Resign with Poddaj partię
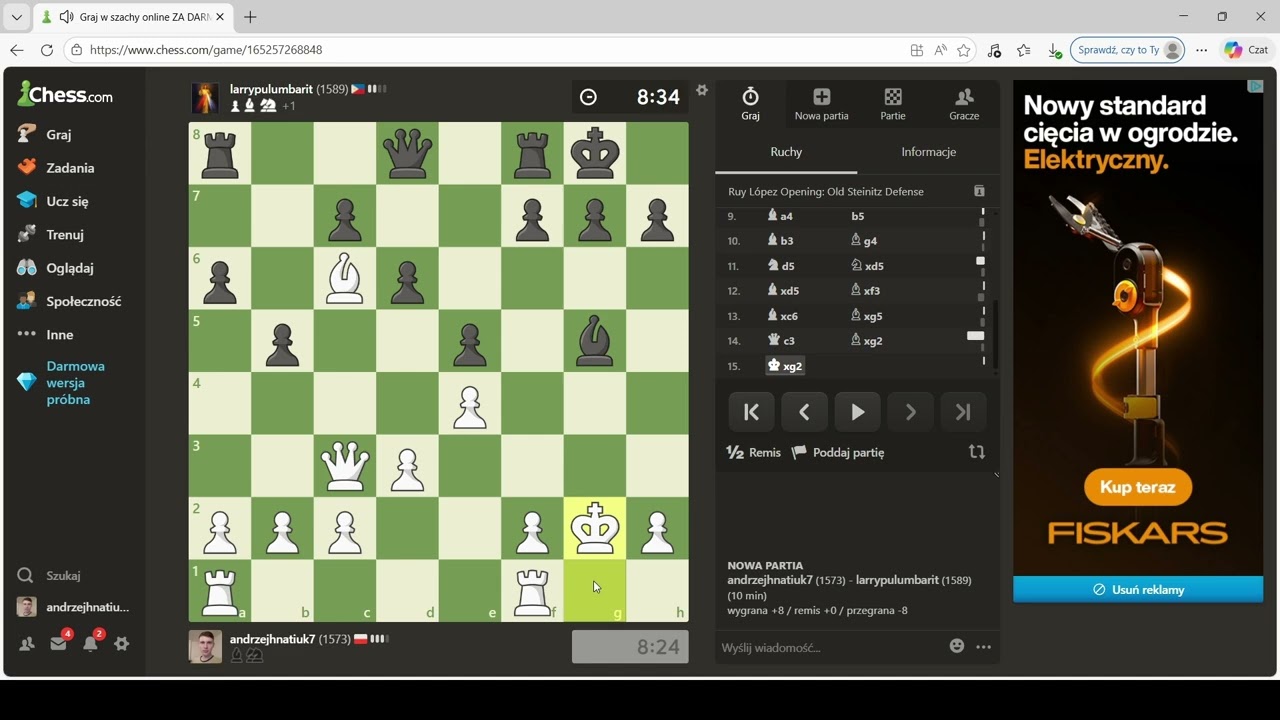The width and height of the screenshot is (1280, 720). (838, 453)
